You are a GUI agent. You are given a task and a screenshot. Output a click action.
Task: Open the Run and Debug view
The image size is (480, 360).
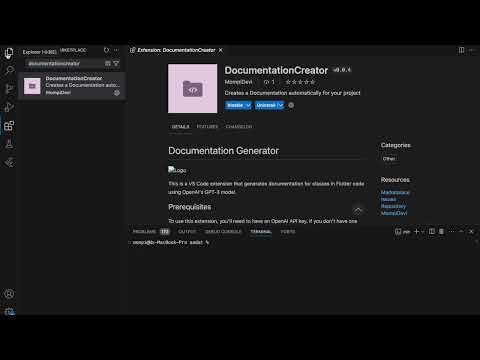pyautogui.click(x=9, y=107)
